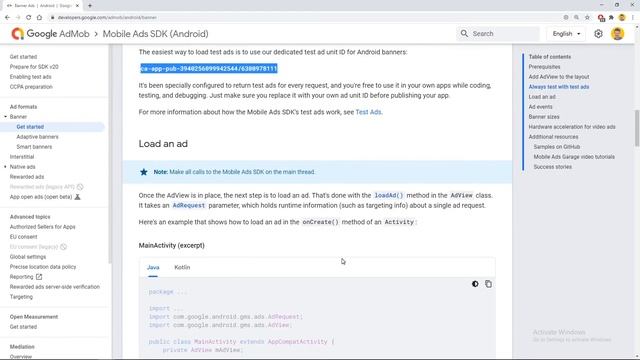The width and height of the screenshot is (640, 360).
Task: Open new browser tab plus icon
Action: 90,6
